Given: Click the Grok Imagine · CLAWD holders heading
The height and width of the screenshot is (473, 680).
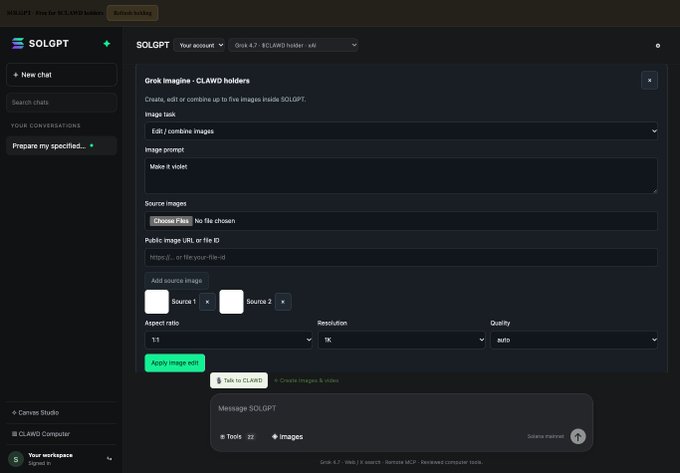Looking at the screenshot, I should point(197,81).
